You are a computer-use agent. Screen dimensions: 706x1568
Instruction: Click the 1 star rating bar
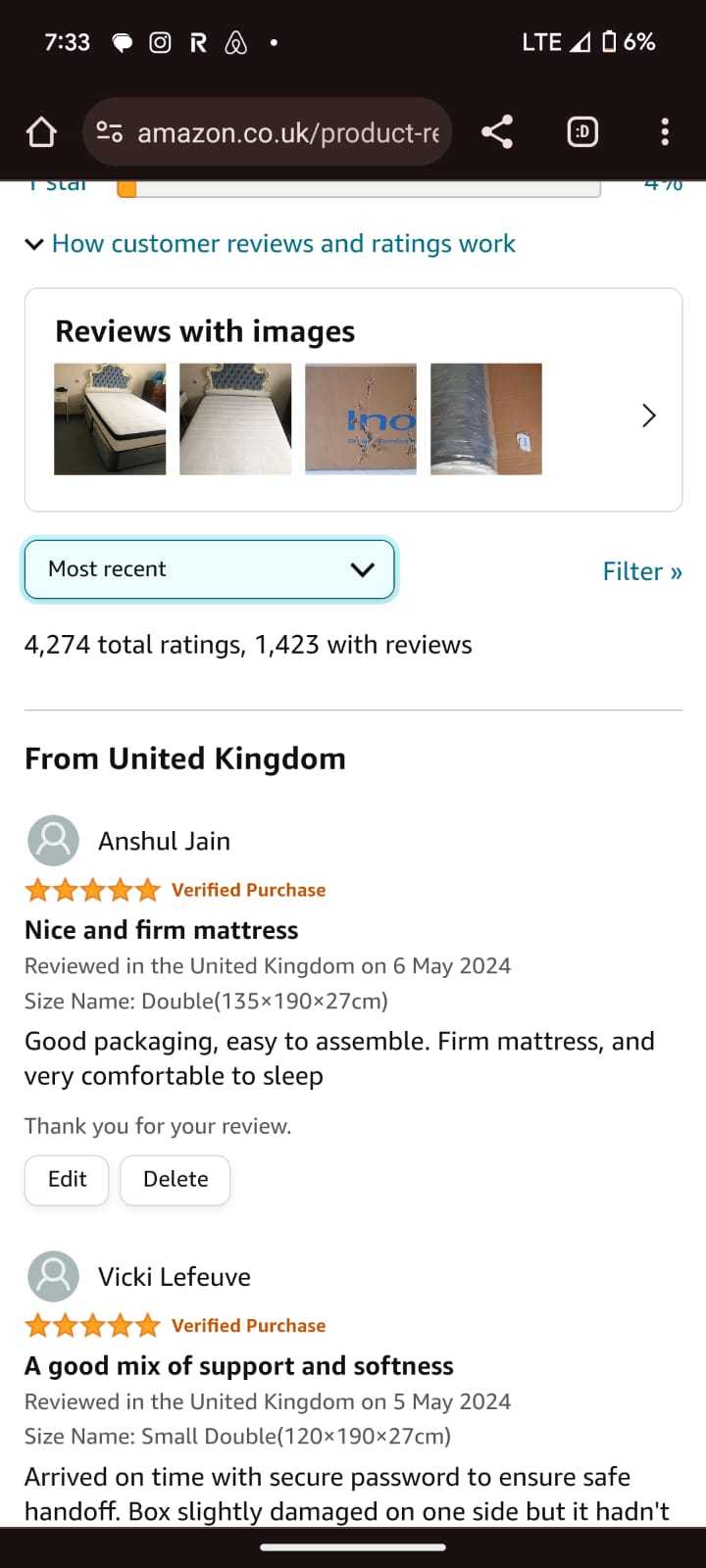click(x=359, y=188)
